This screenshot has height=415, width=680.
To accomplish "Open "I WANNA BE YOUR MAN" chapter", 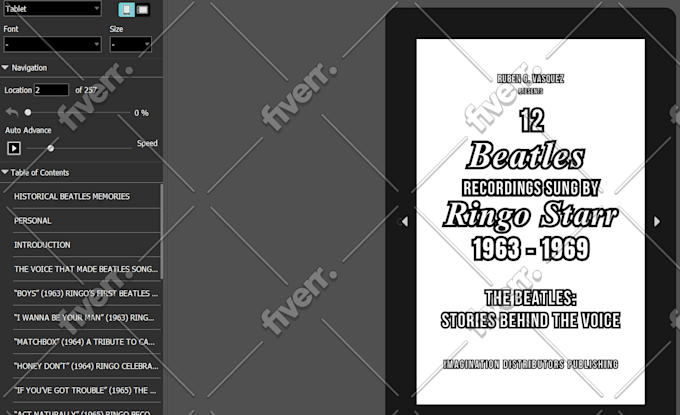I will (84, 318).
